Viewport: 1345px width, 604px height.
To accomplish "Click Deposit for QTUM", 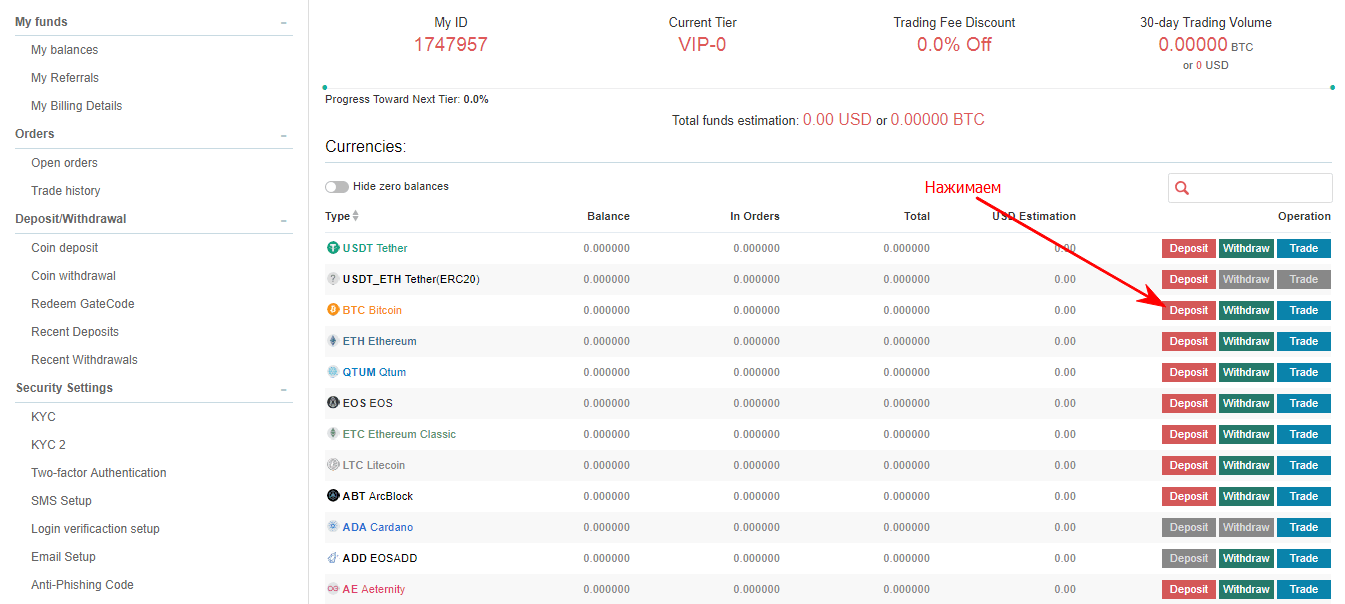I will coord(1189,372).
